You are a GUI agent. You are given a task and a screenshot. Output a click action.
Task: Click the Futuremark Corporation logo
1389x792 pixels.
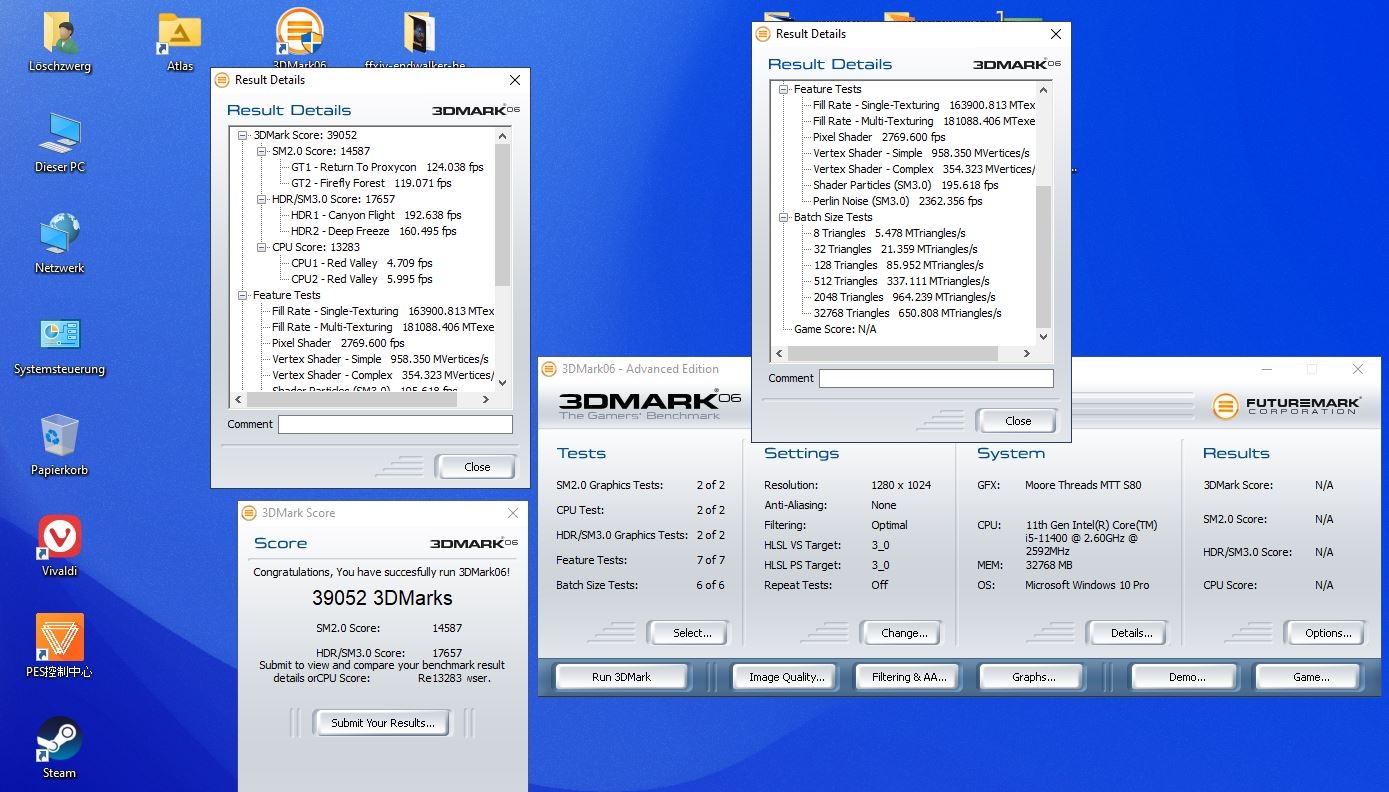click(x=1287, y=406)
